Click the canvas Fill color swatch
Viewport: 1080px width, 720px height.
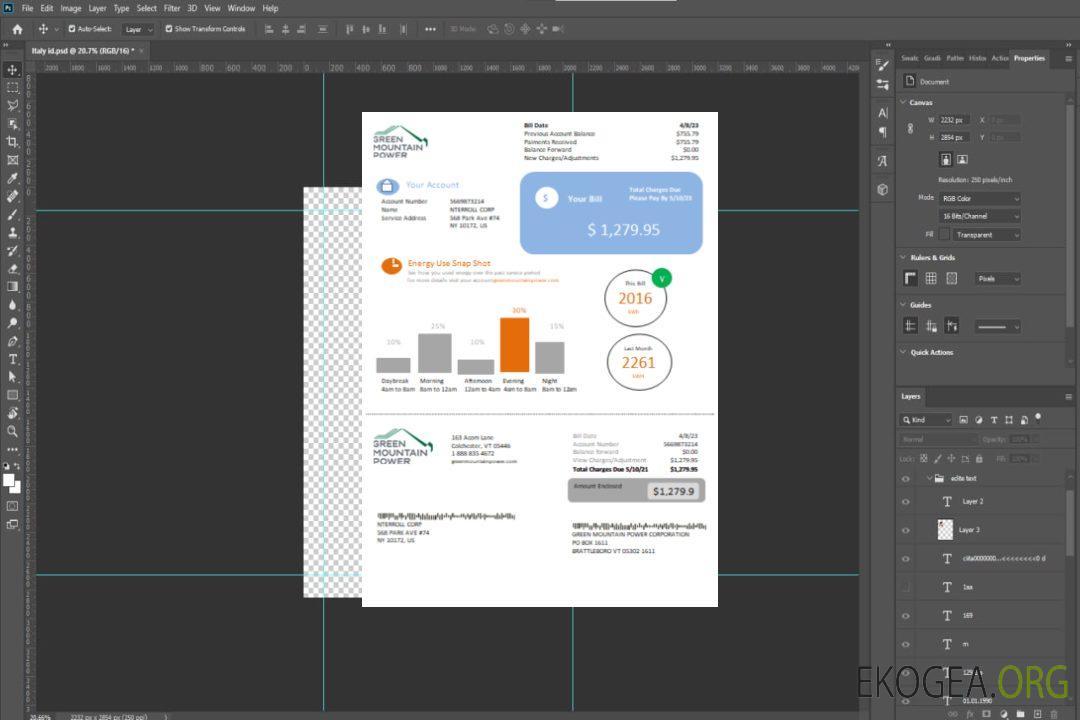coord(944,234)
